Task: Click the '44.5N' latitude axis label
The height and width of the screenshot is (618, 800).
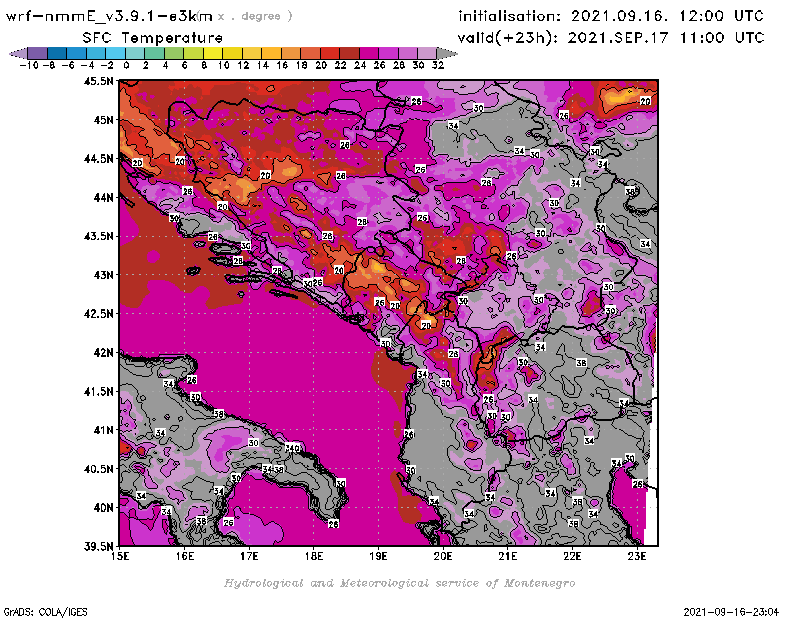Action: [x=99, y=159]
